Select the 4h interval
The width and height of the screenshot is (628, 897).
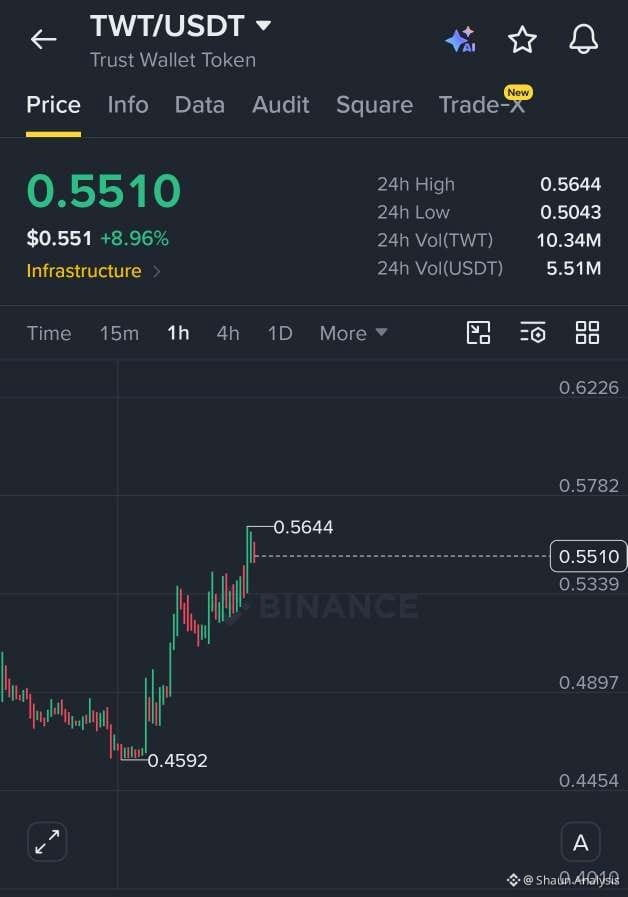click(x=228, y=333)
